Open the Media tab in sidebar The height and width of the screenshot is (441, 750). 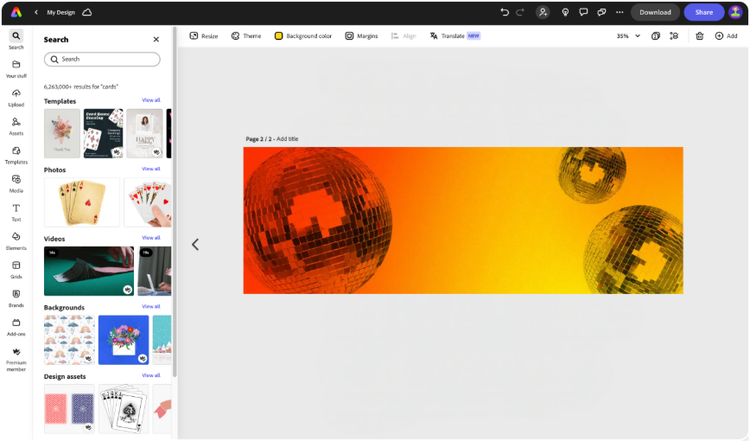coord(16,184)
